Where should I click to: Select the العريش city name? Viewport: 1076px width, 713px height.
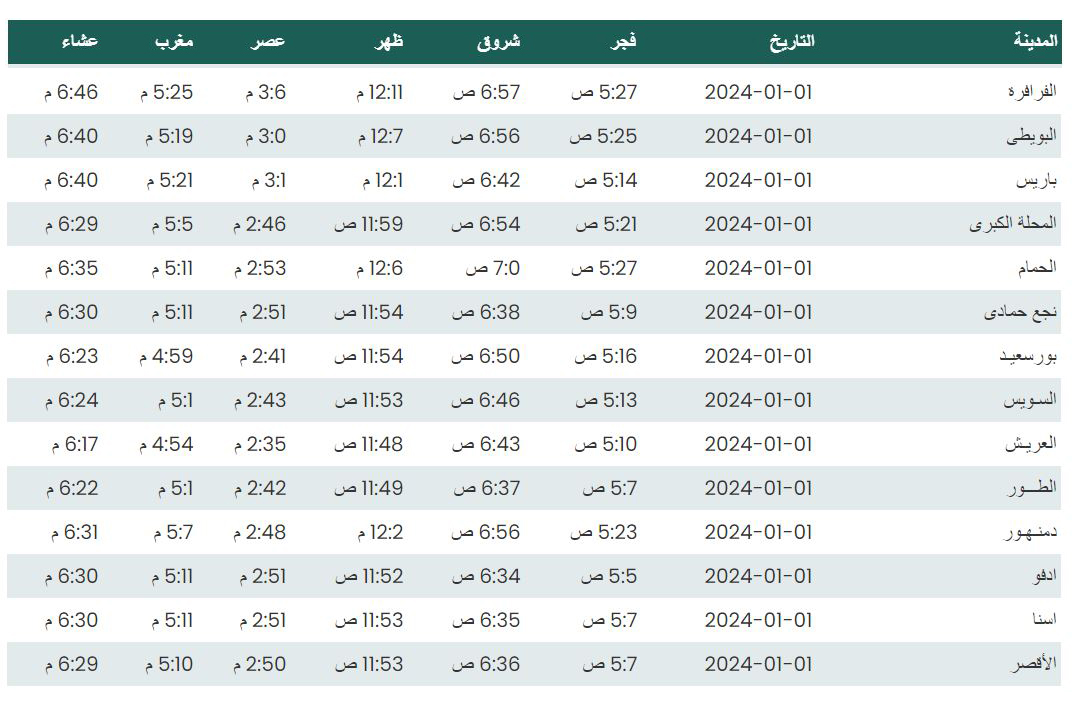point(1031,445)
